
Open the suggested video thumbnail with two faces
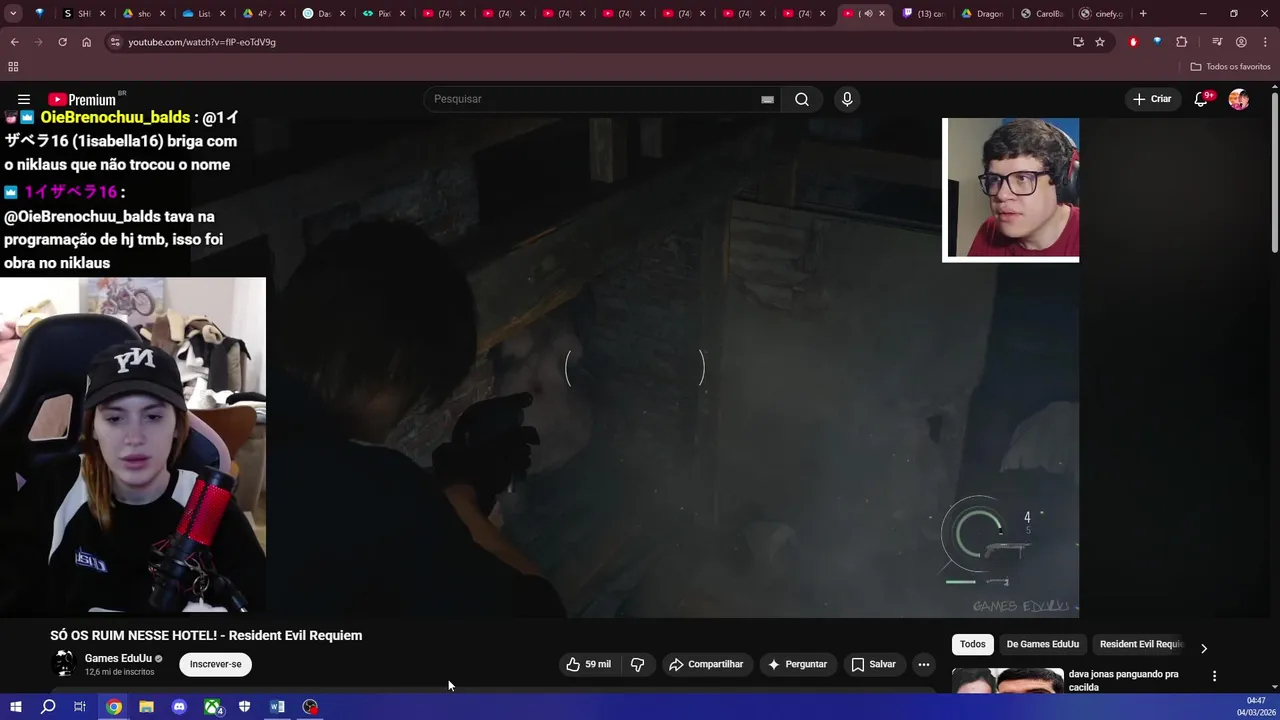1007,681
